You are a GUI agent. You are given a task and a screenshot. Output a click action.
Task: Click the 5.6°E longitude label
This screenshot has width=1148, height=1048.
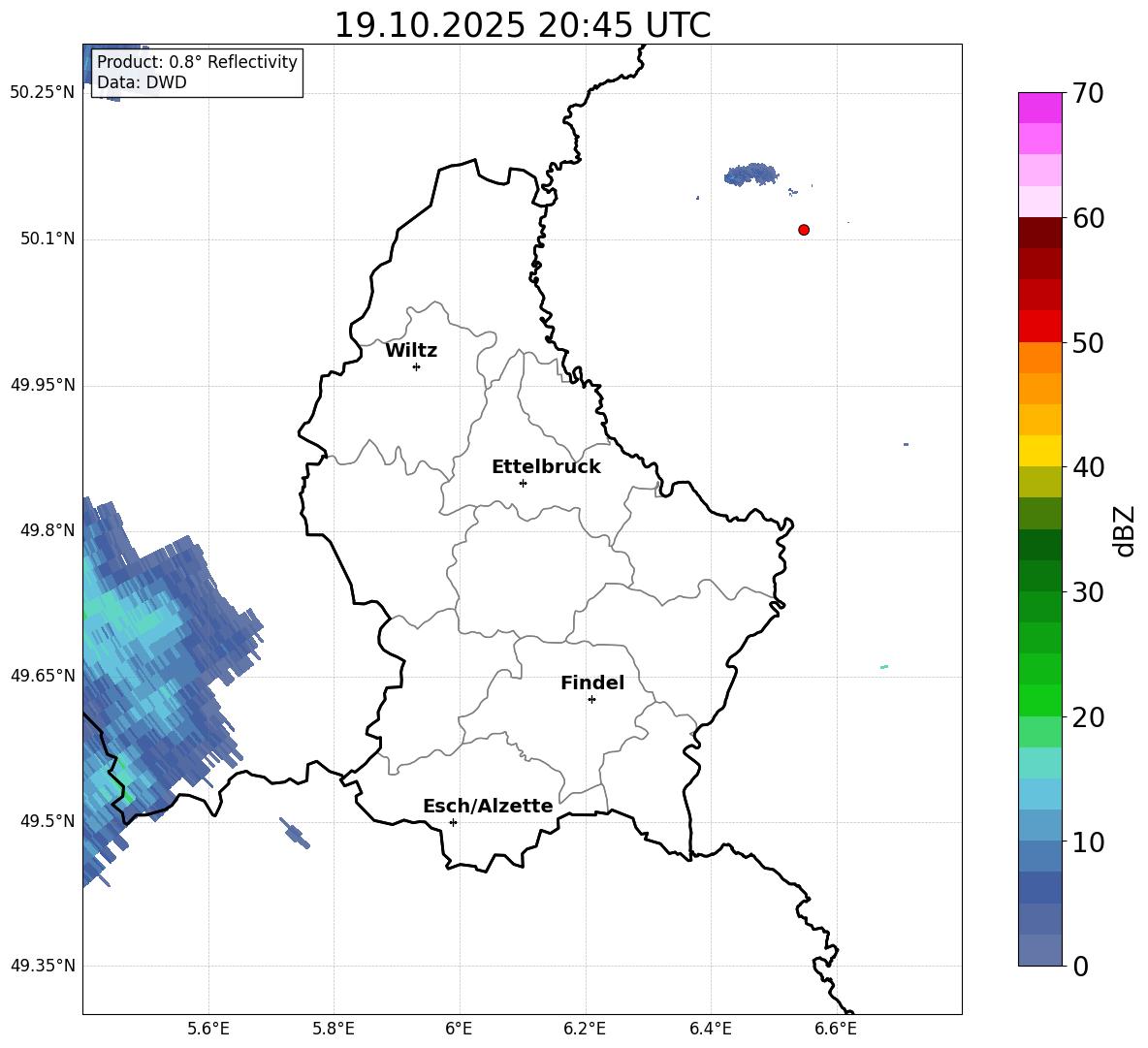click(208, 1030)
